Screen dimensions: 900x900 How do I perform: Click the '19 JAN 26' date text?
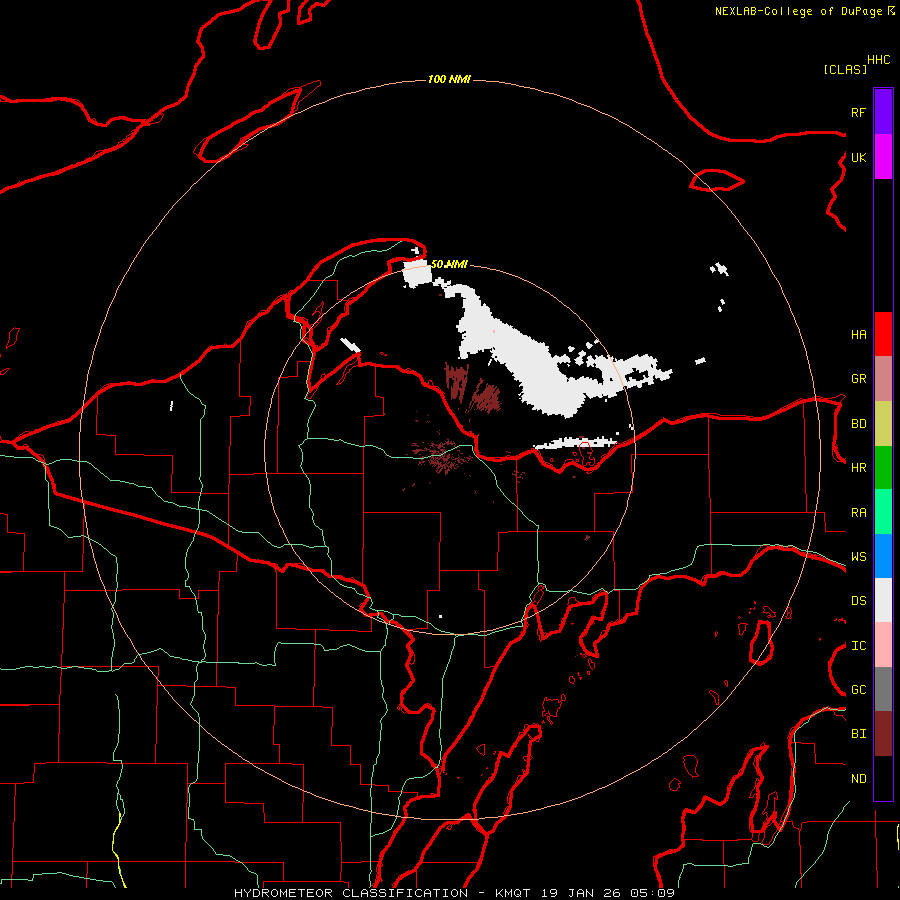coord(580,893)
